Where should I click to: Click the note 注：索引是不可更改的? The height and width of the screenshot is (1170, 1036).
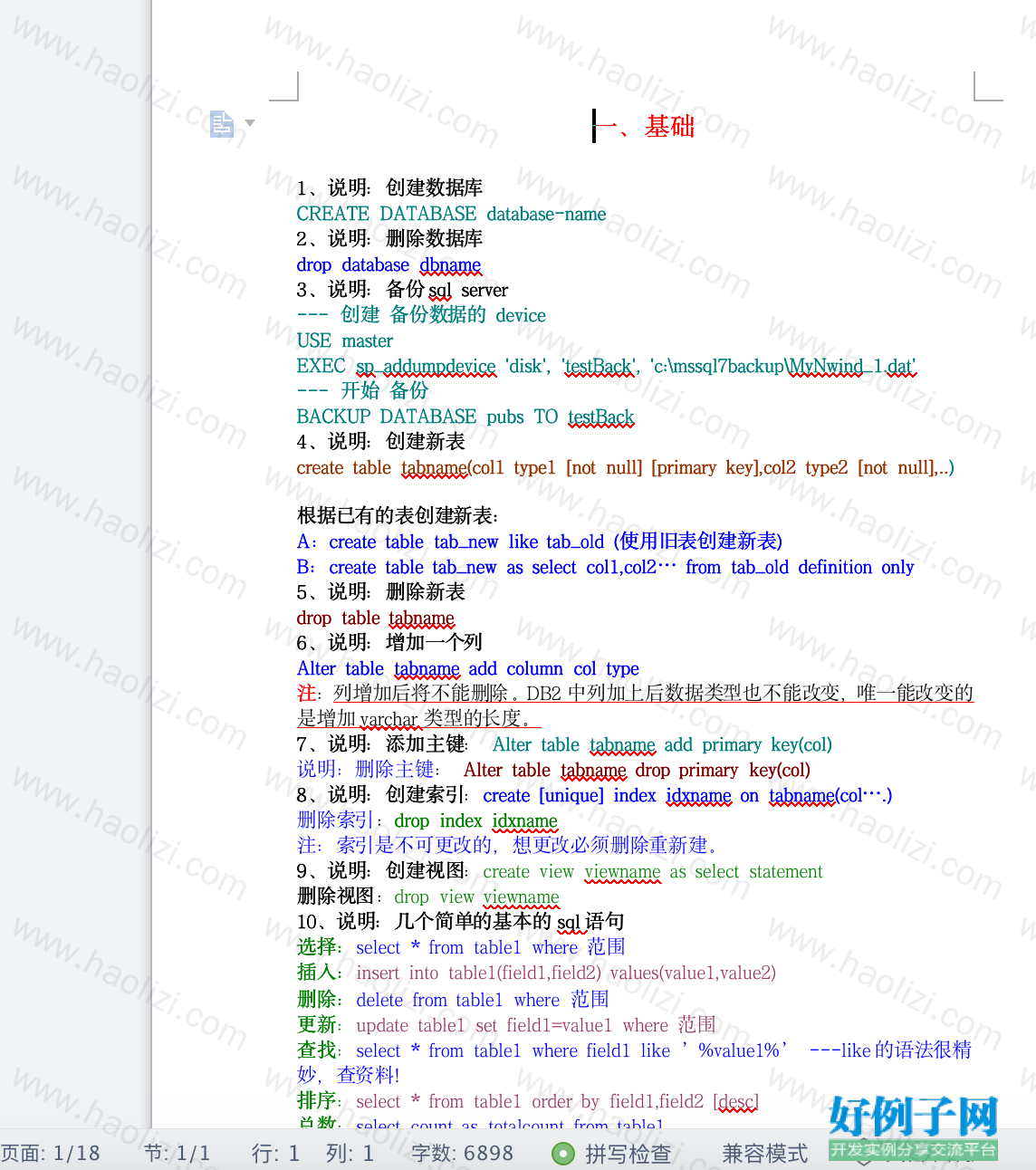507,845
